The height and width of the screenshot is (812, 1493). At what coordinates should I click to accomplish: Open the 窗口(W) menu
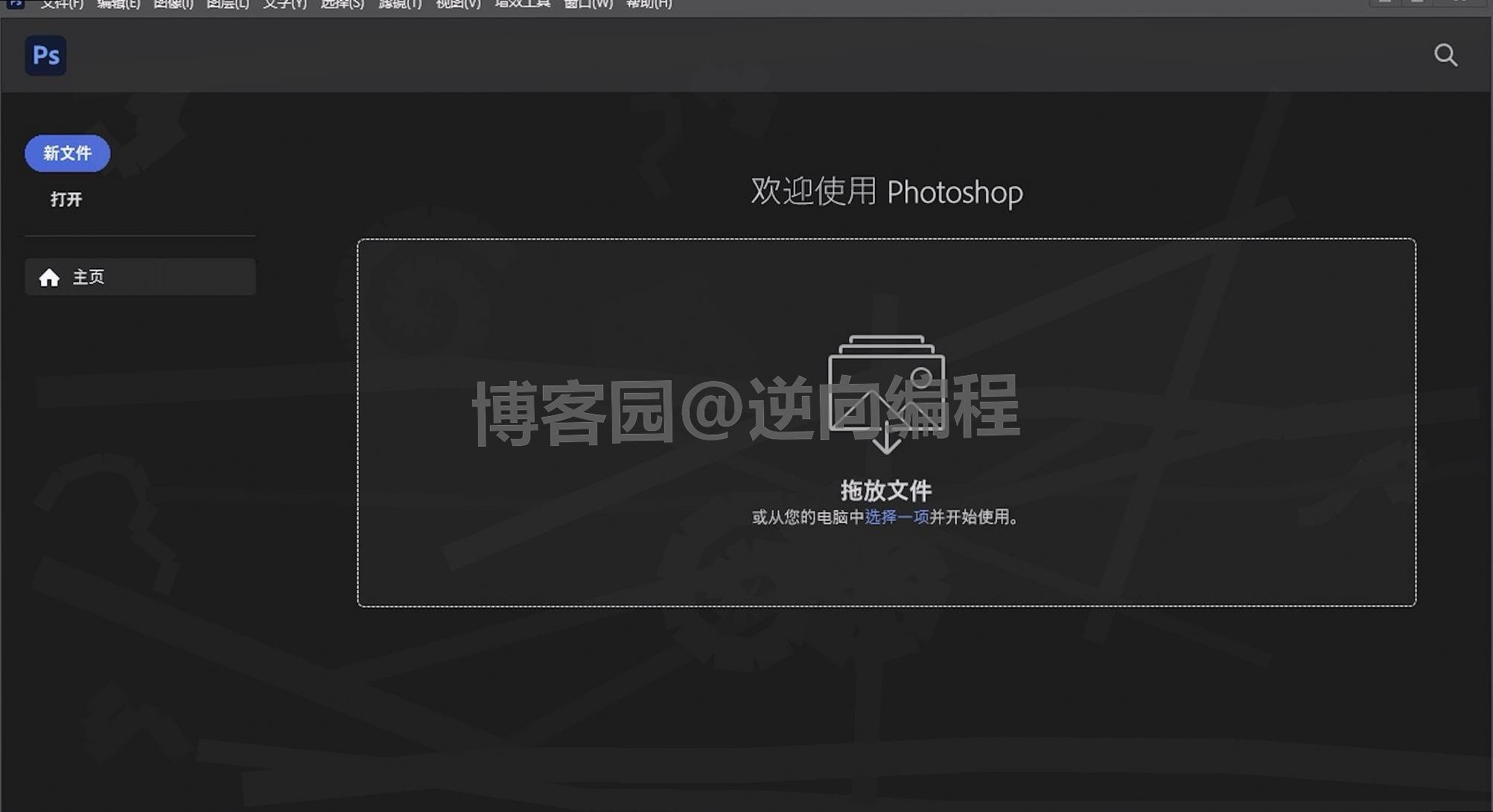pyautogui.click(x=588, y=4)
